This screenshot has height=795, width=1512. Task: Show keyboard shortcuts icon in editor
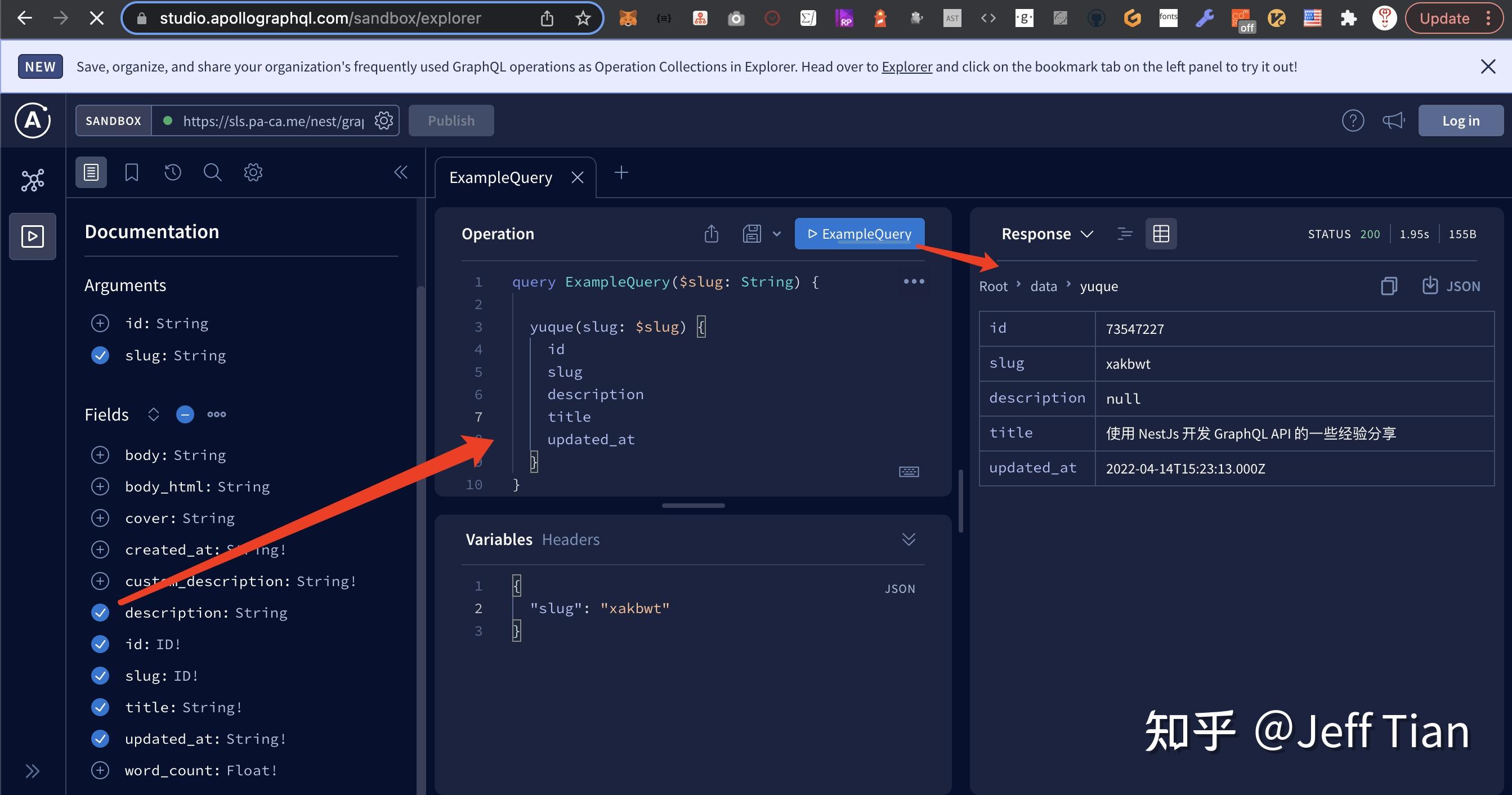909,471
